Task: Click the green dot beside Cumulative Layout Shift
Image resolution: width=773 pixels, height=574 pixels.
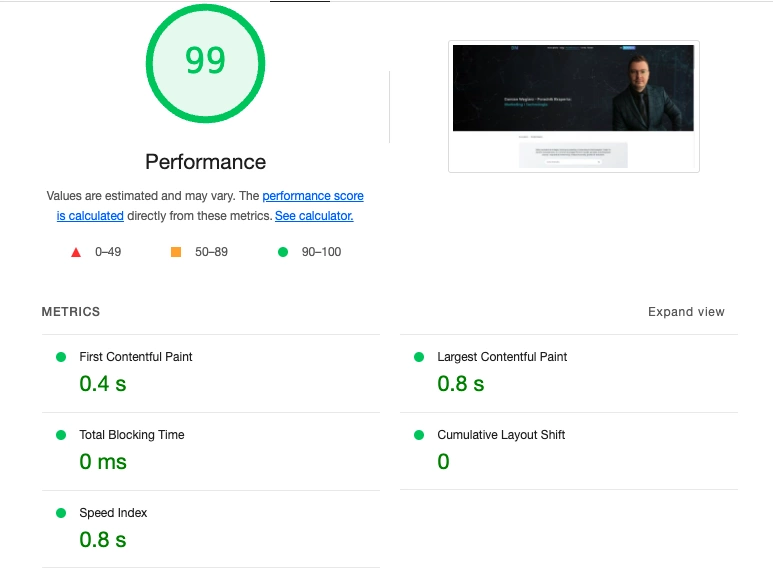Action: (419, 435)
